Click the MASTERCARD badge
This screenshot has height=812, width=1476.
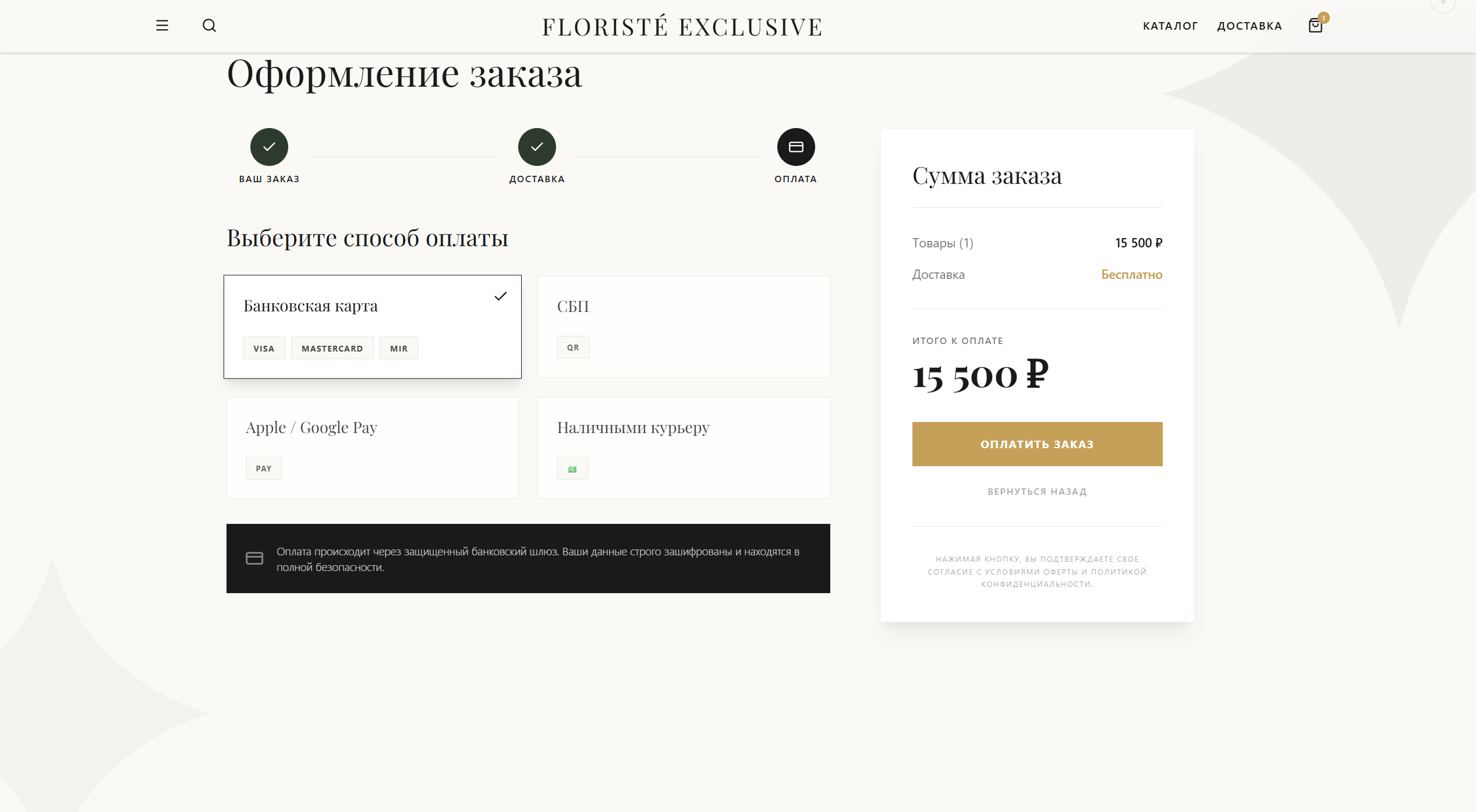332,348
